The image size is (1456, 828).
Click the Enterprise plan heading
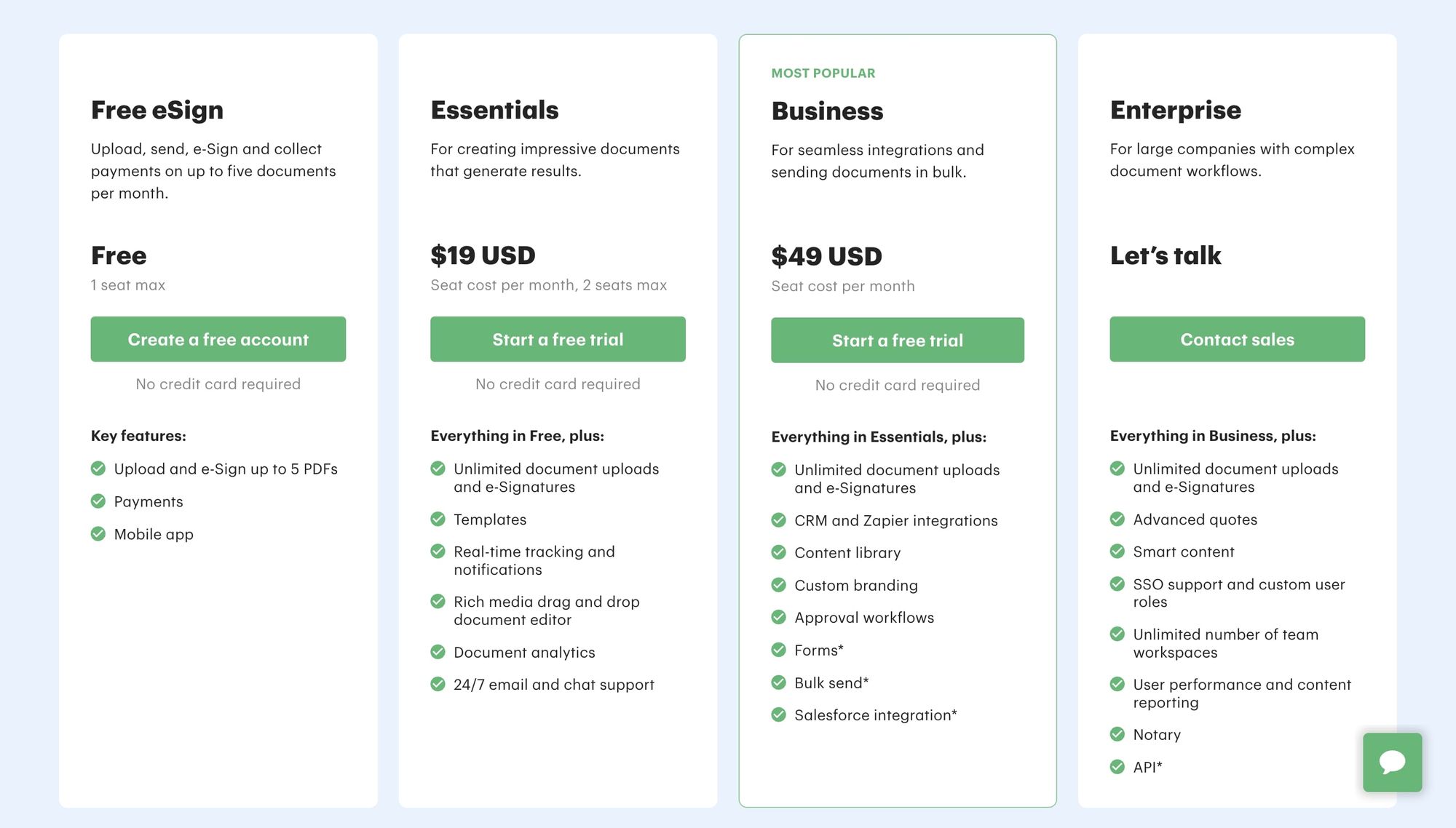tap(1175, 110)
